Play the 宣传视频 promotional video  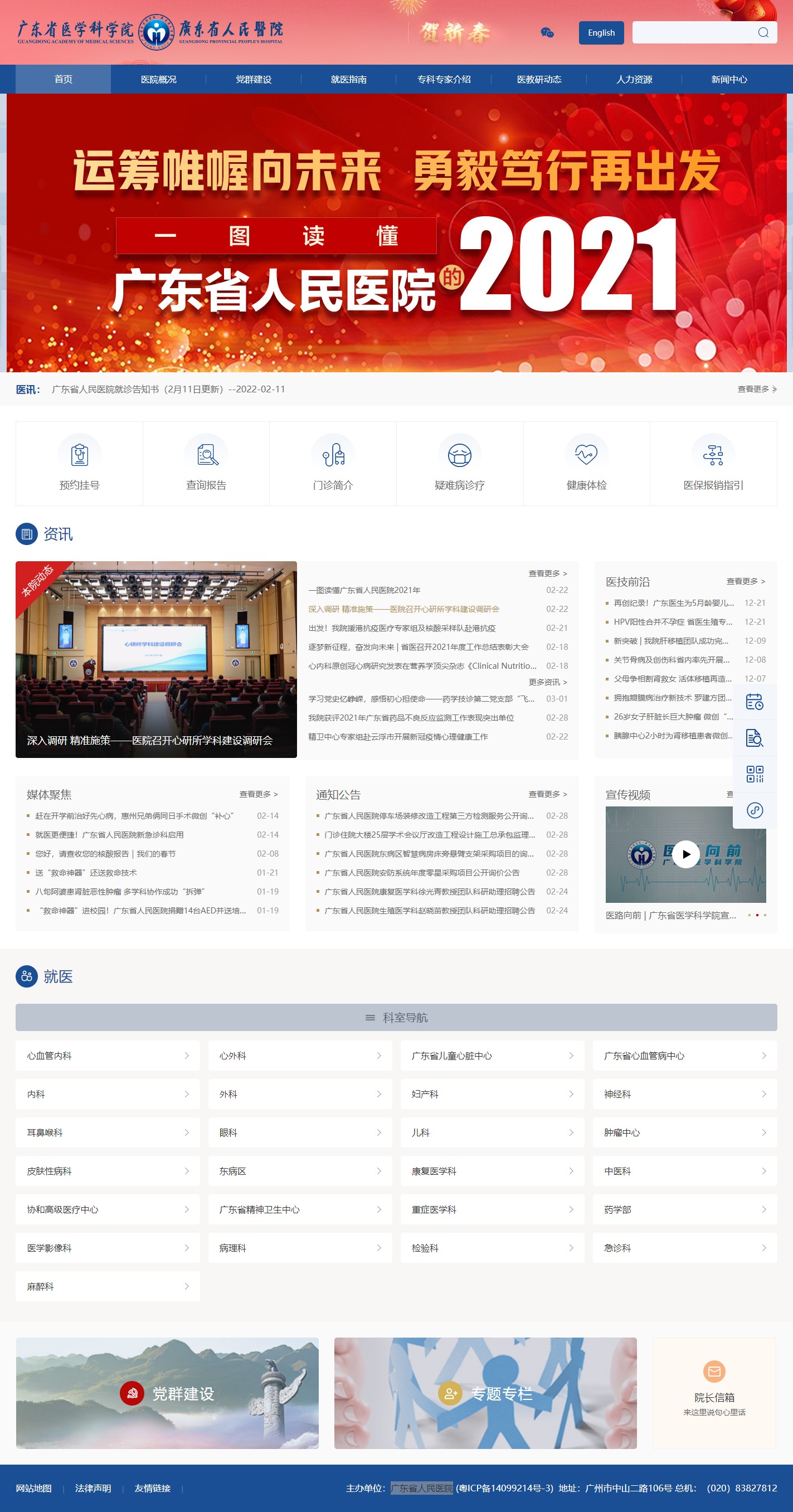(x=685, y=854)
